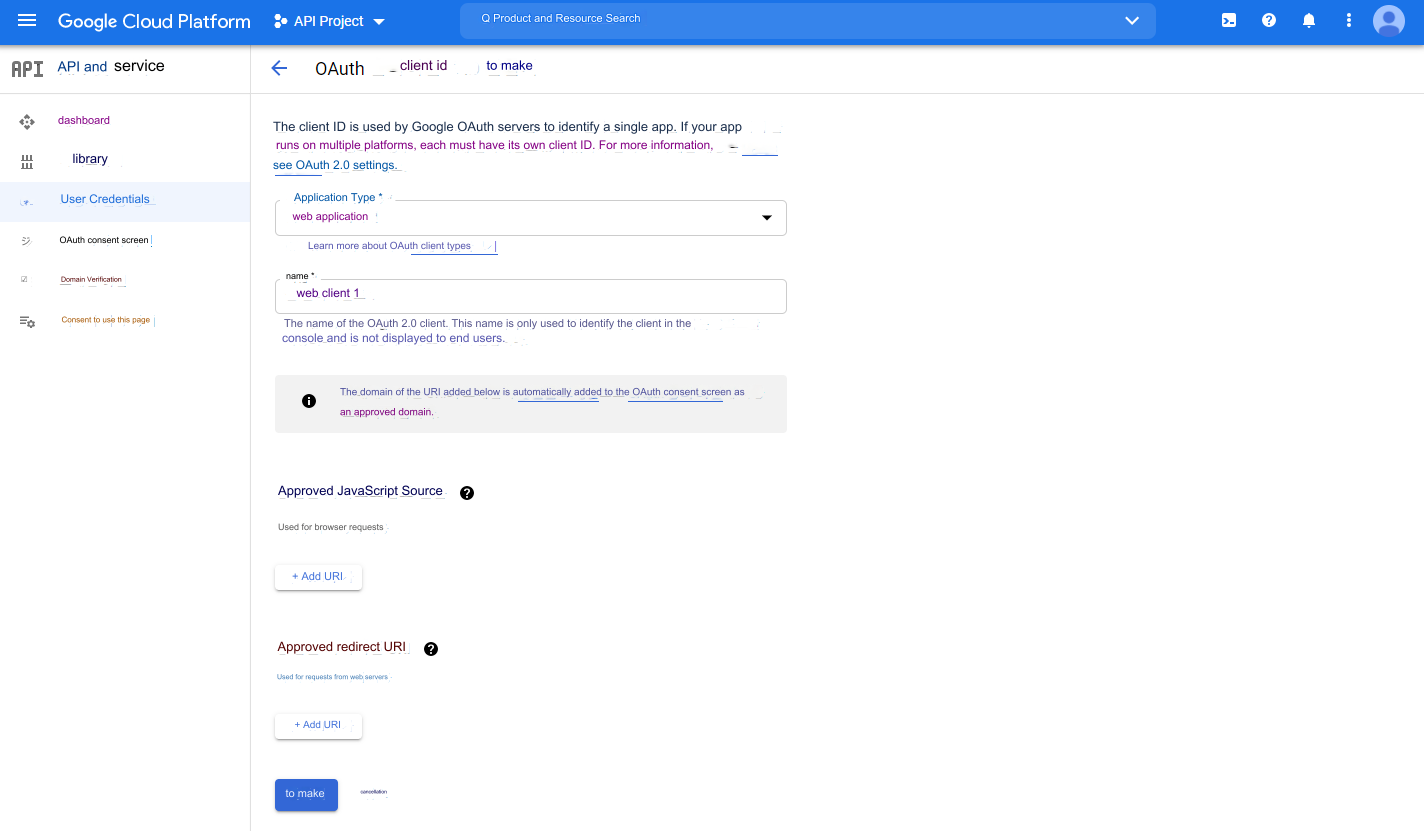Open user account avatar
Viewport: 1424px width, 831px height.
point(1389,20)
